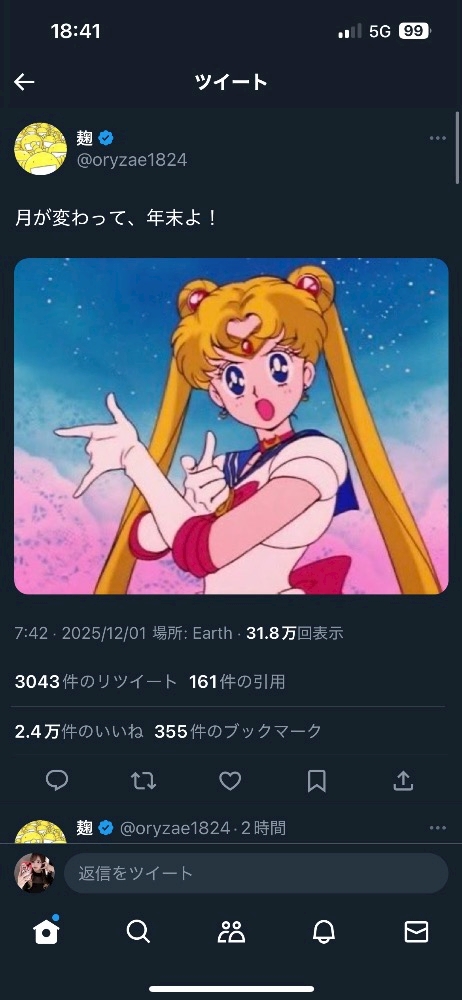Image resolution: width=462 pixels, height=1000 pixels.
Task: Open the Search tab magnifier icon
Action: click(138, 932)
